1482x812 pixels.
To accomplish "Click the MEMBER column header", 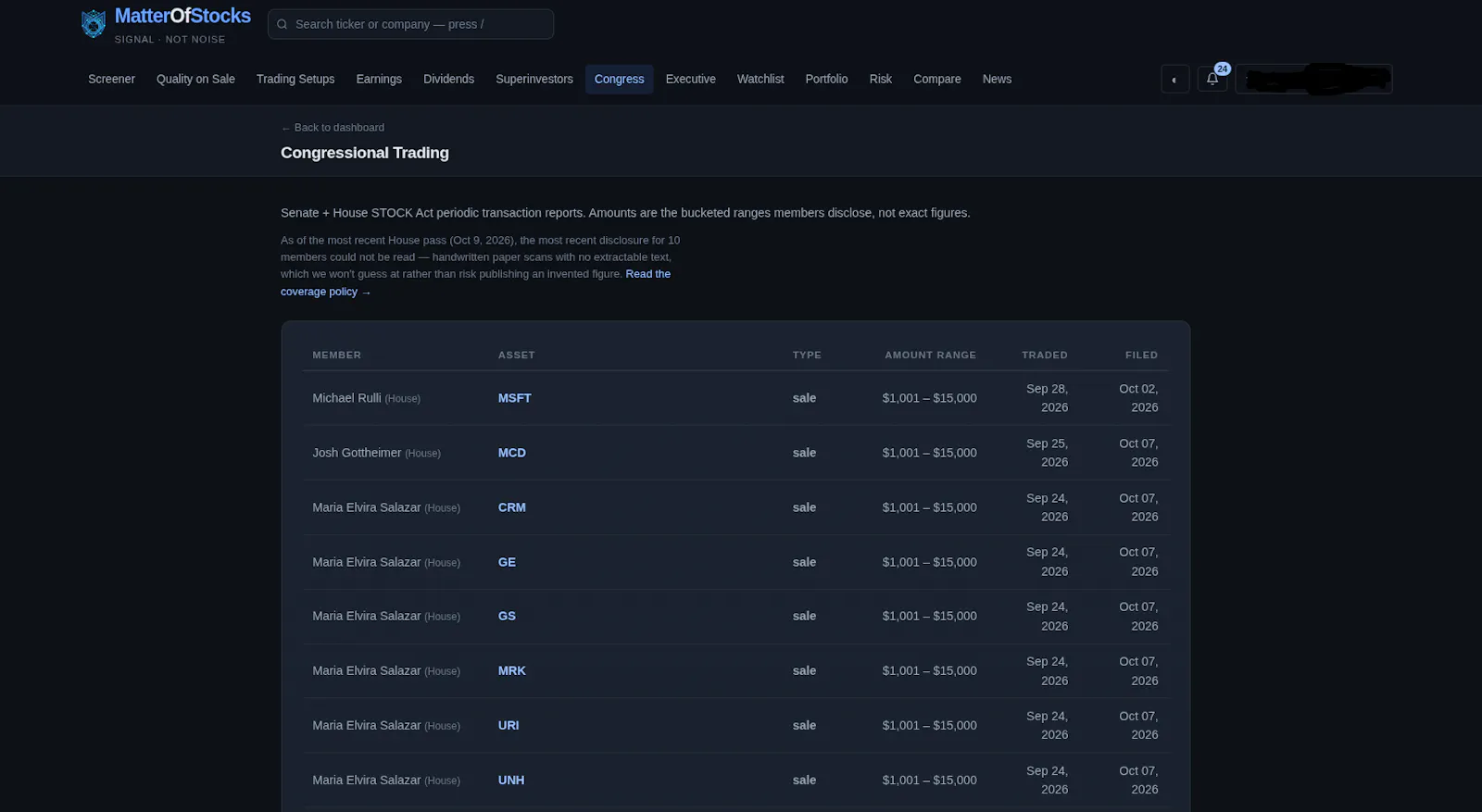I will click(337, 355).
